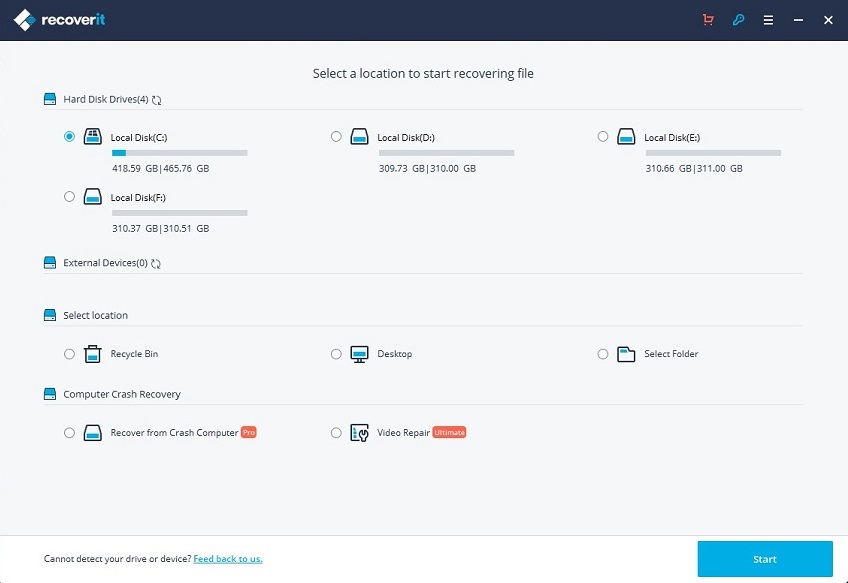The height and width of the screenshot is (583, 848).
Task: Open the hamburger menu
Action: tap(768, 20)
